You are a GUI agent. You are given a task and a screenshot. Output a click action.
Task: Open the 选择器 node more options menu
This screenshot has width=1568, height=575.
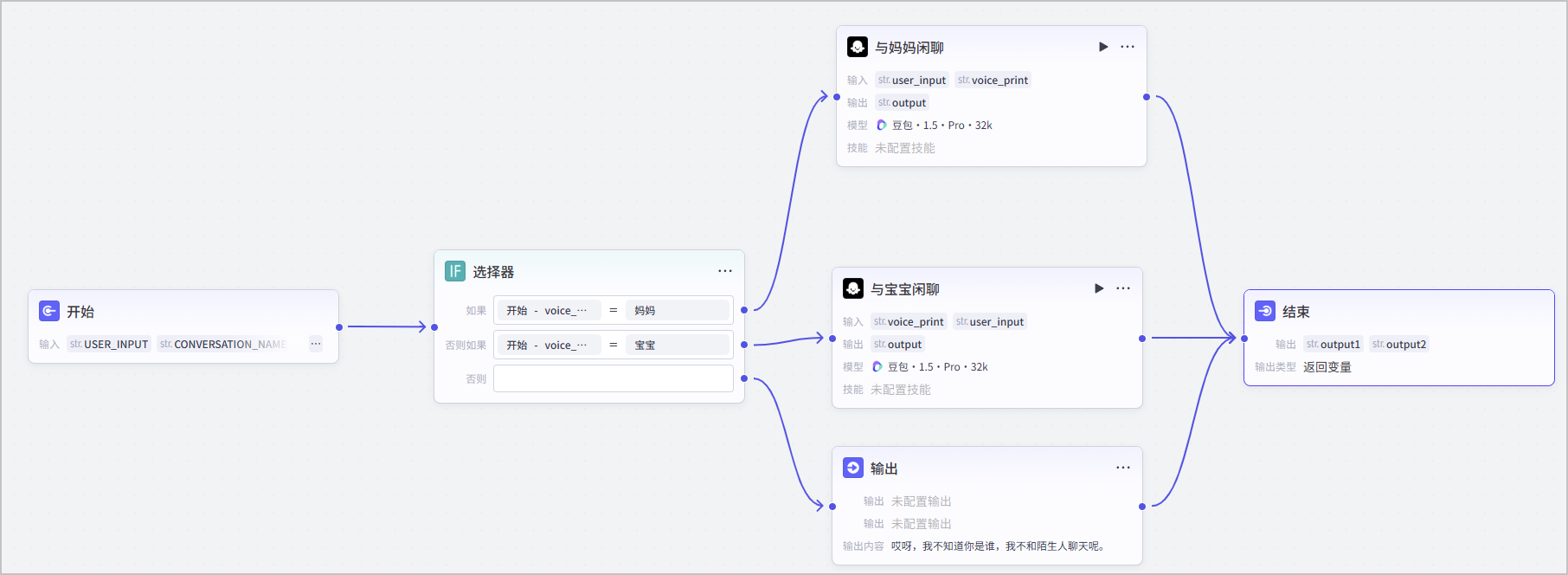[725, 271]
